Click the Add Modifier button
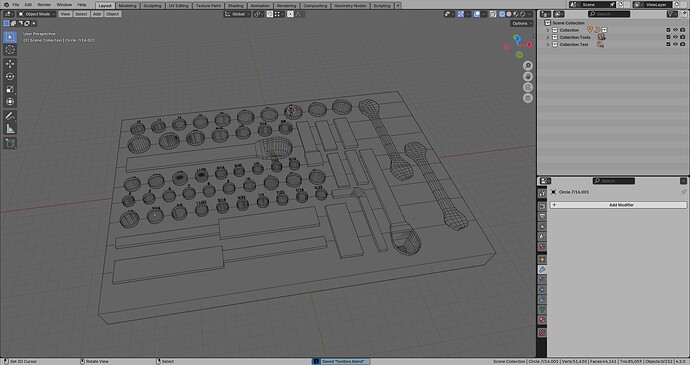690x365 pixels. click(618, 205)
